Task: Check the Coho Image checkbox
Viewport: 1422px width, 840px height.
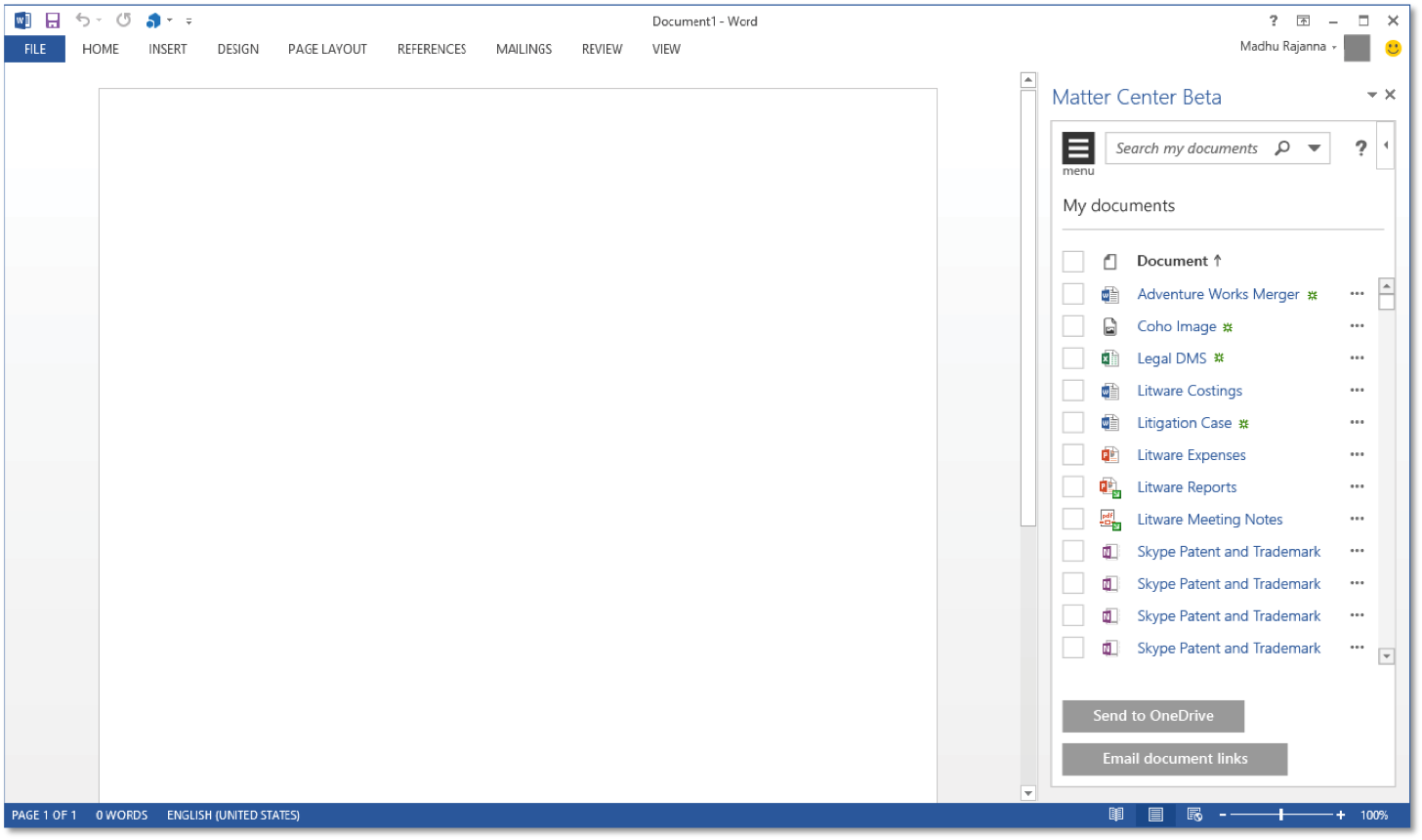Action: point(1073,326)
